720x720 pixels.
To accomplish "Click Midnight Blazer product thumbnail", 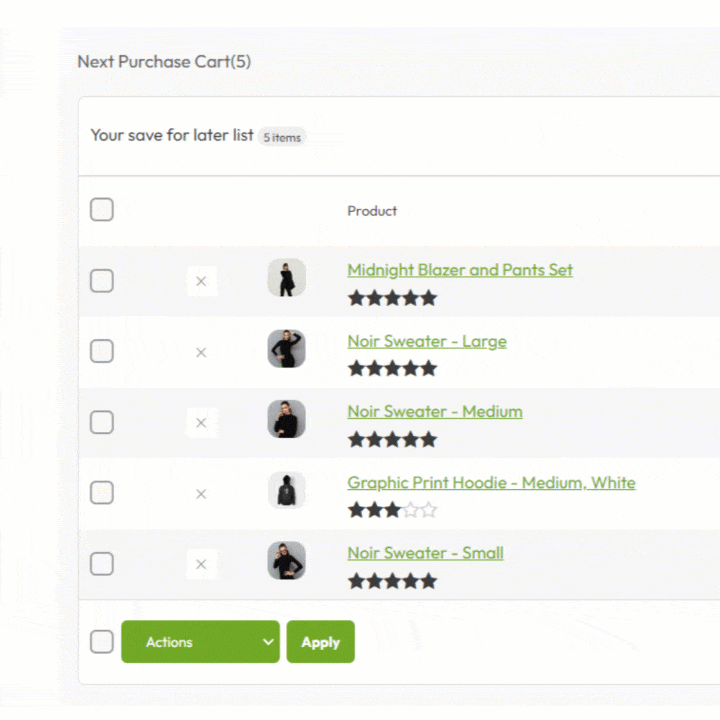I will tap(286, 278).
